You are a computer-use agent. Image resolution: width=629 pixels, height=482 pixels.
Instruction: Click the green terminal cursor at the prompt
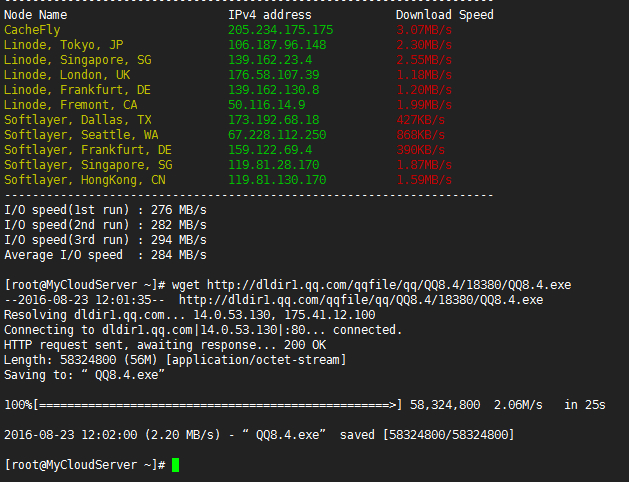click(x=175, y=465)
